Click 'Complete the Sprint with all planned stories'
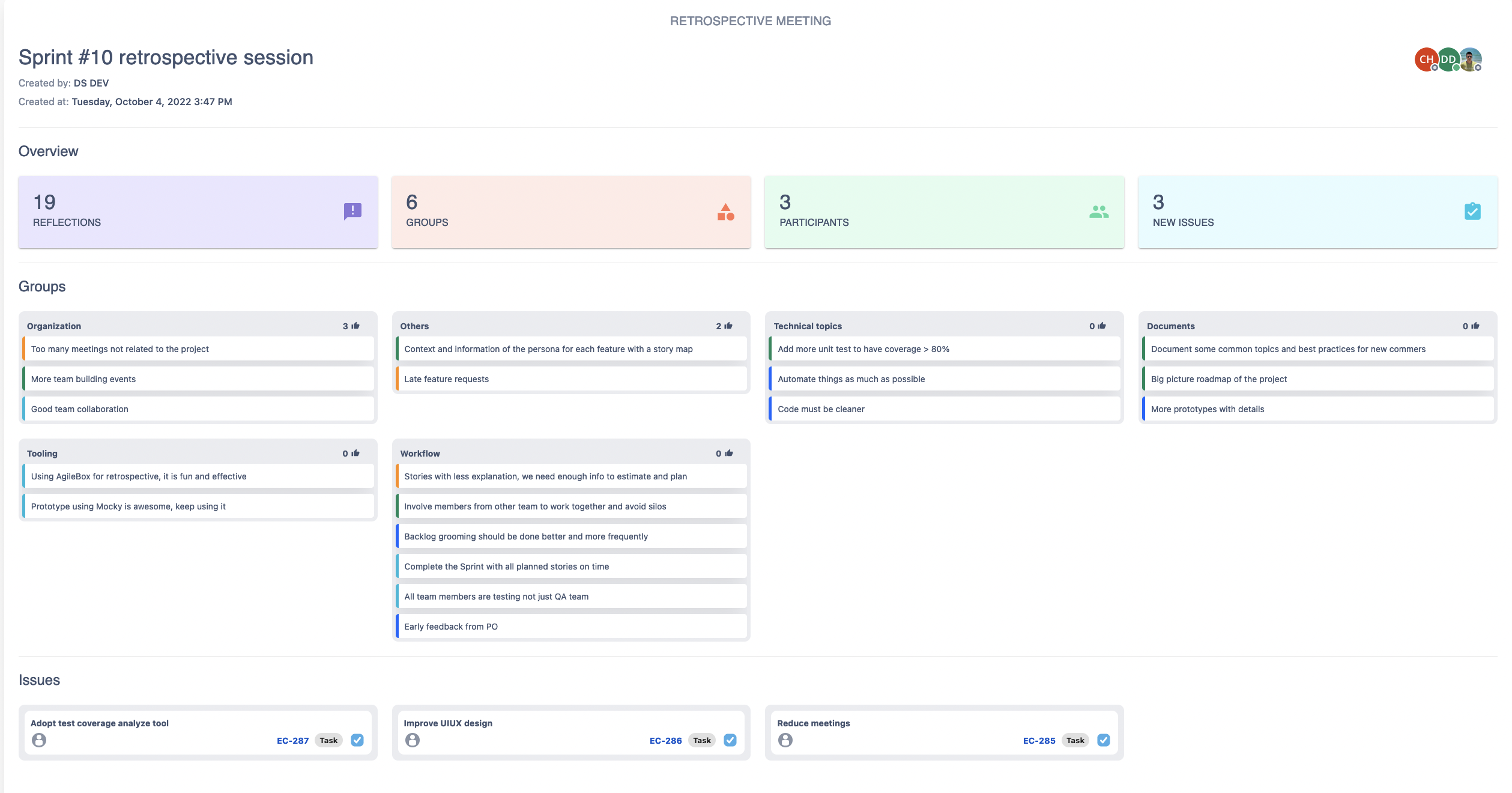Screen dimensions: 1512x793 [571, 567]
